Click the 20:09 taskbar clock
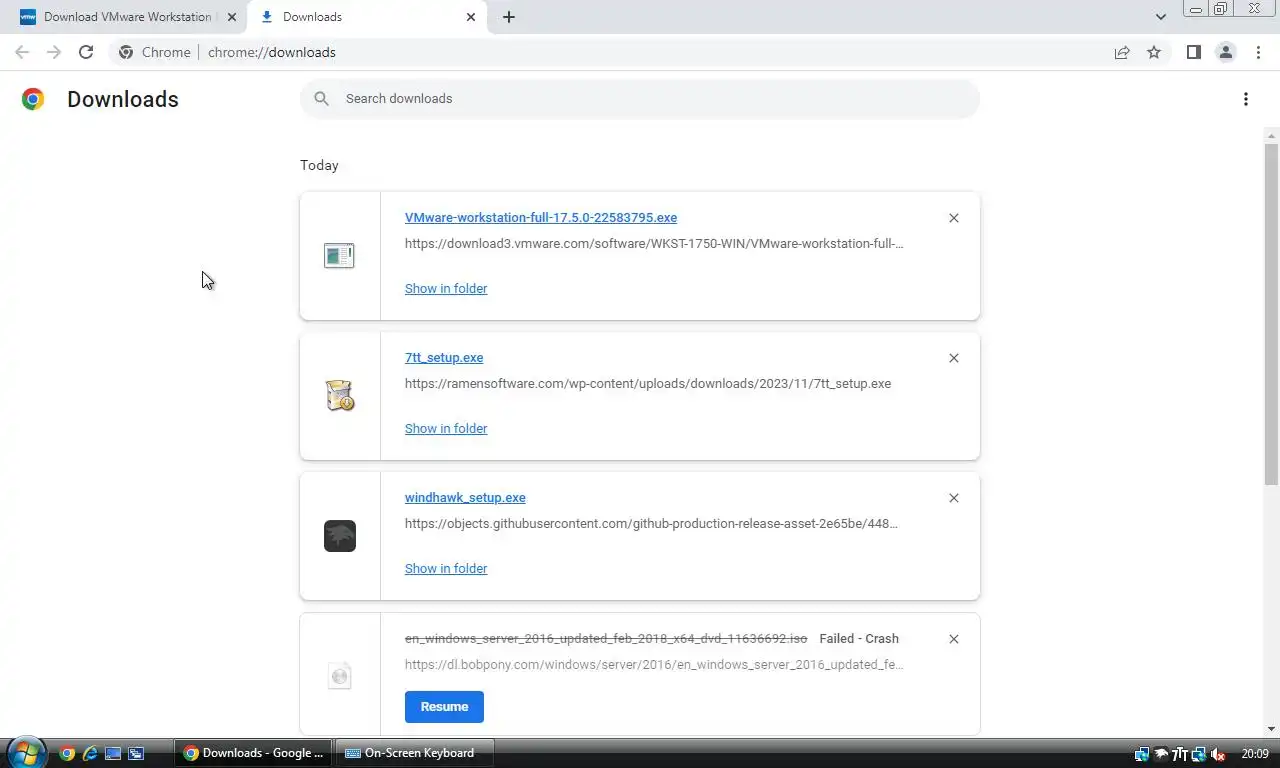This screenshot has height=768, width=1280. [1255, 754]
